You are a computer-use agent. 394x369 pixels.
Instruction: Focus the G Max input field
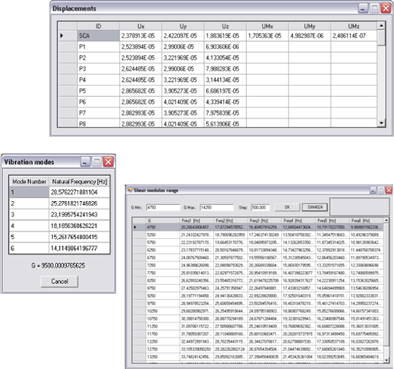coord(217,207)
